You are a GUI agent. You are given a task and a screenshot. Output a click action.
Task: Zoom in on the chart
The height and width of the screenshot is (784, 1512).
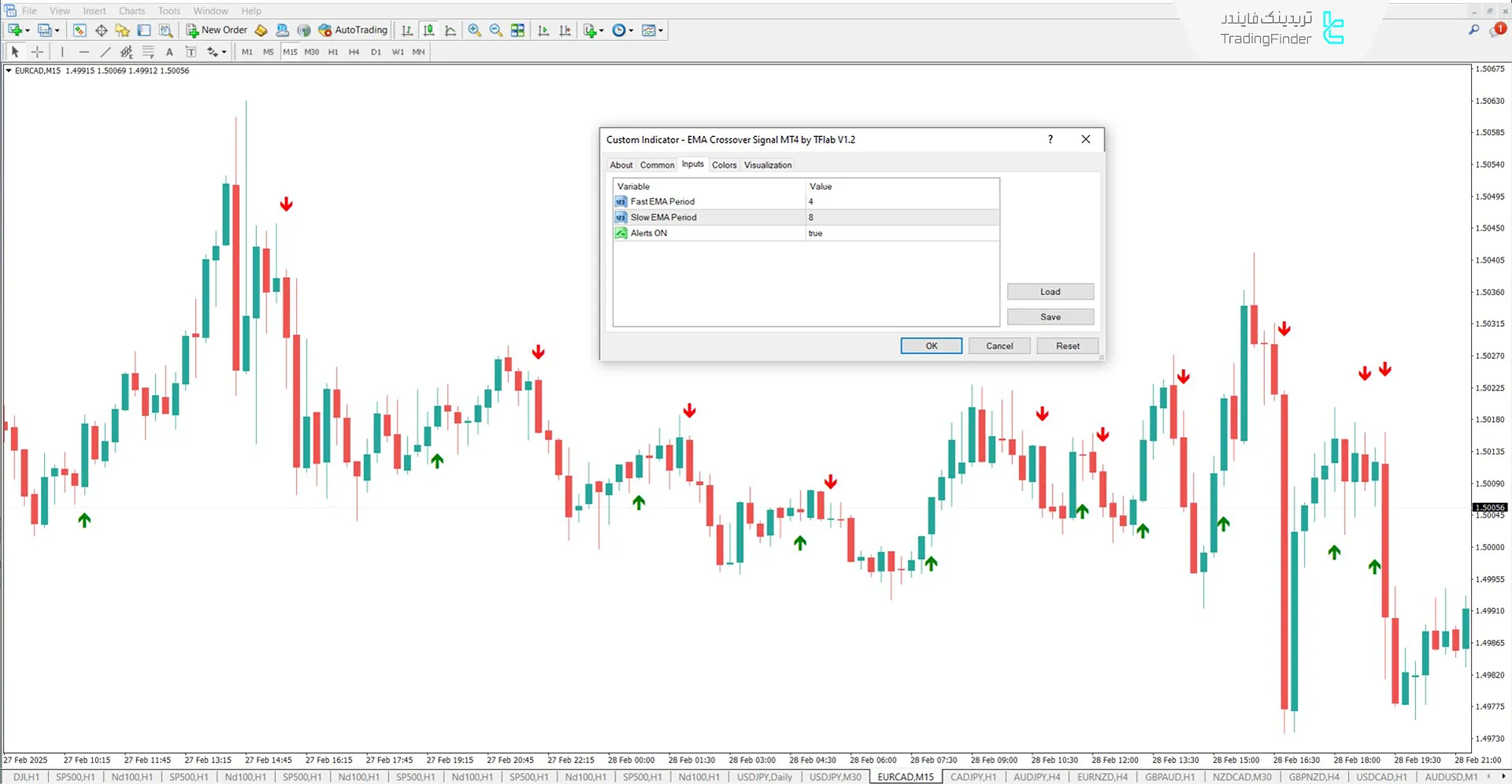coord(475,30)
